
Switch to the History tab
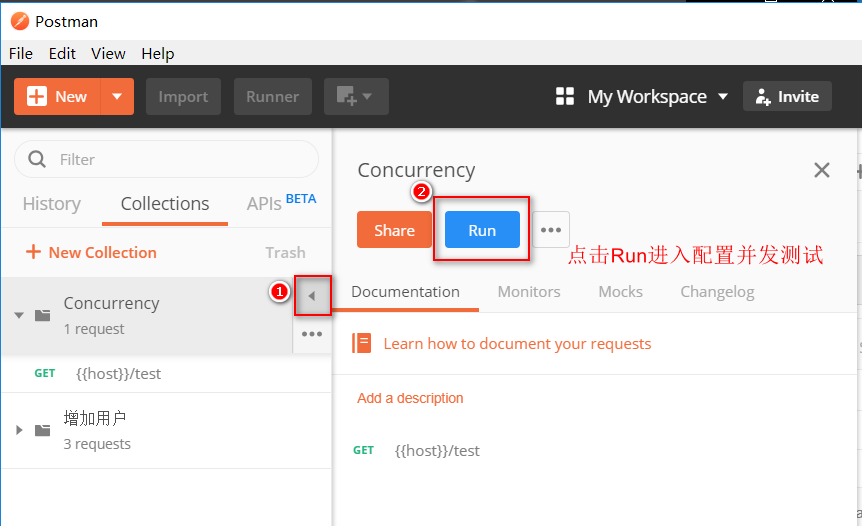[x=52, y=204]
